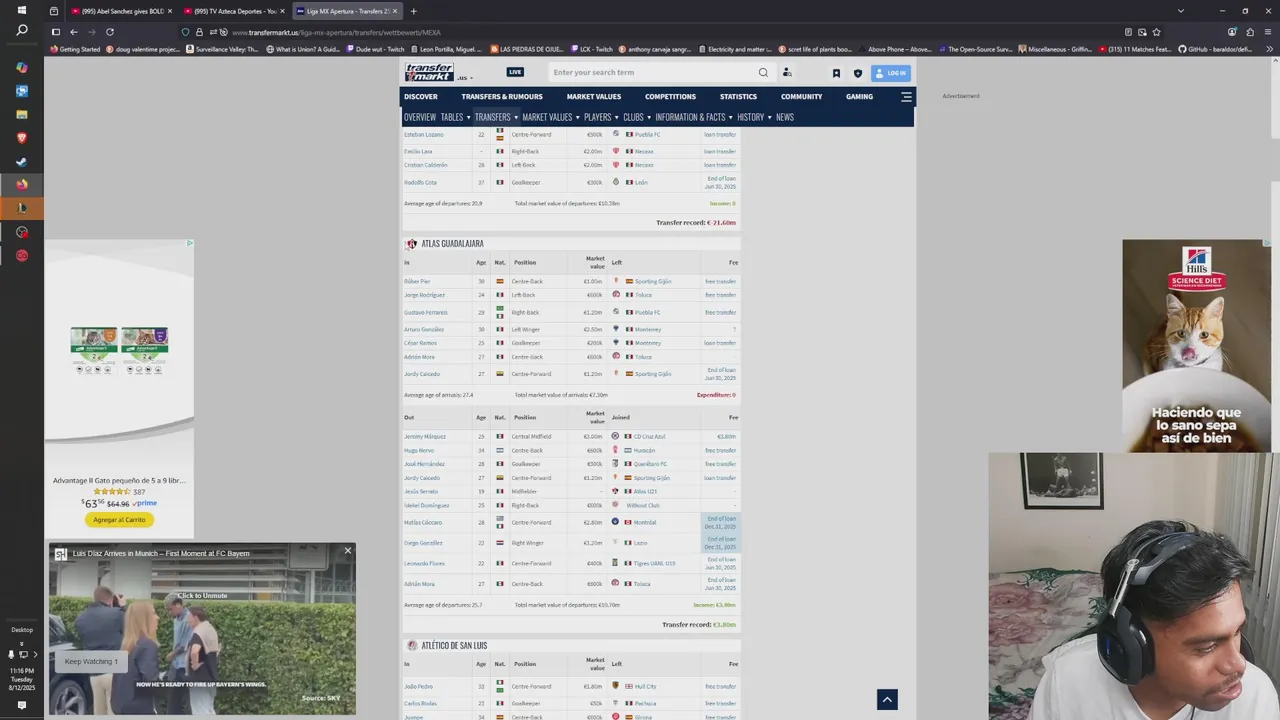
Task: Reload the current page
Action: click(x=110, y=32)
